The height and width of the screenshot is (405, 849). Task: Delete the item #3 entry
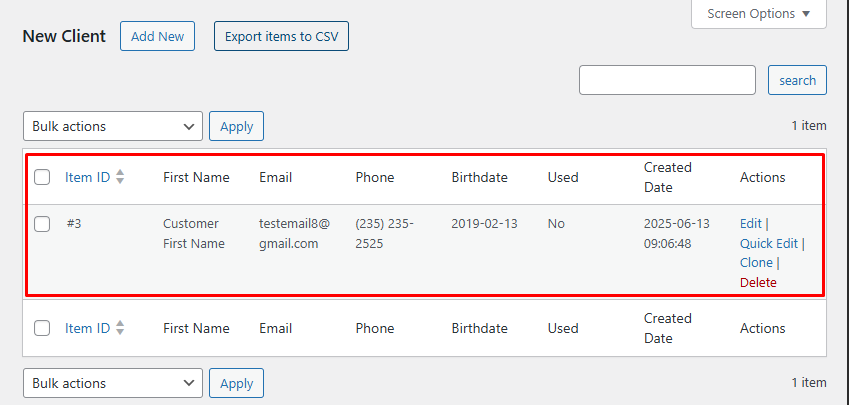[758, 282]
